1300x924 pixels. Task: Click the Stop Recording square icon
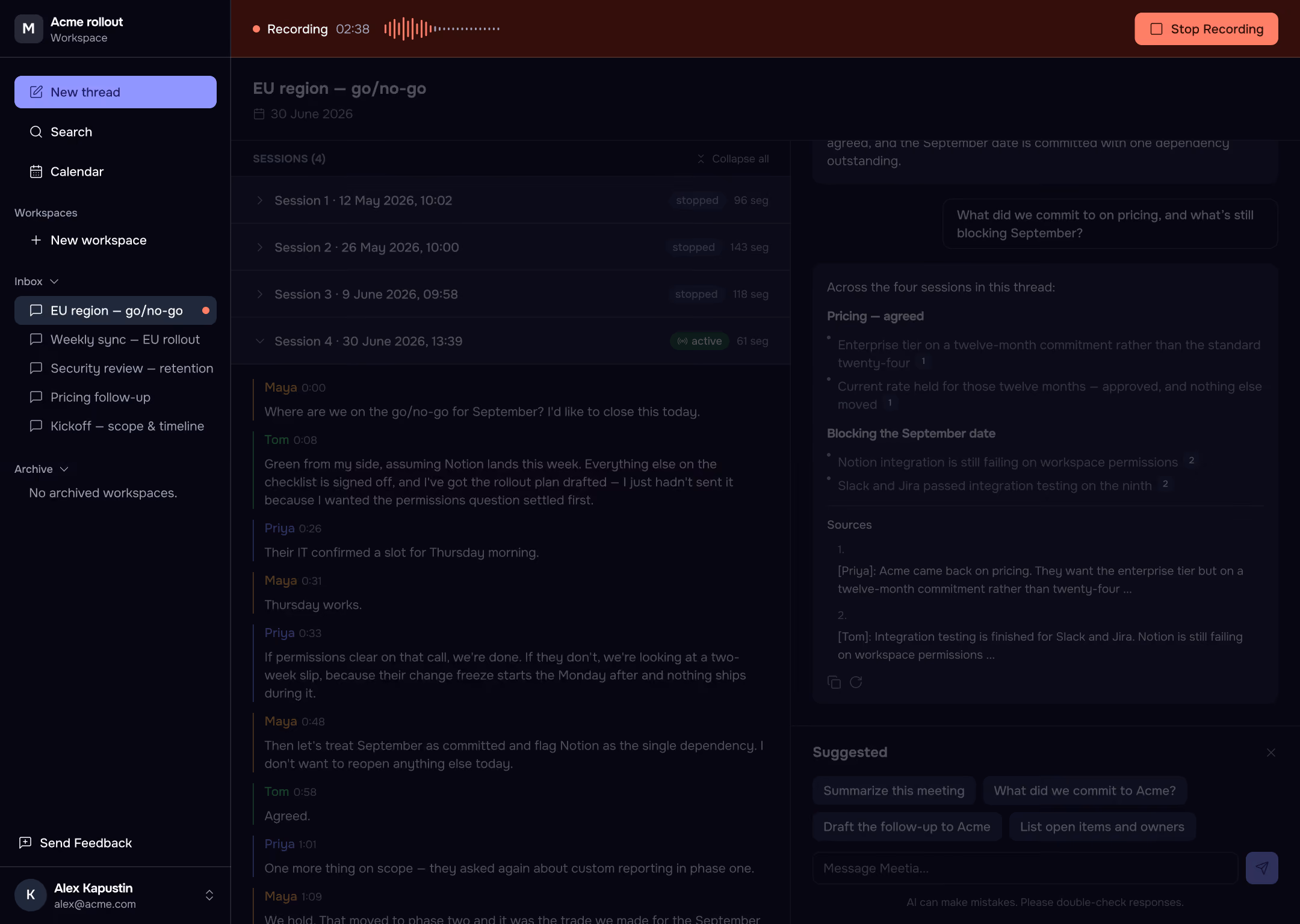tap(1156, 29)
